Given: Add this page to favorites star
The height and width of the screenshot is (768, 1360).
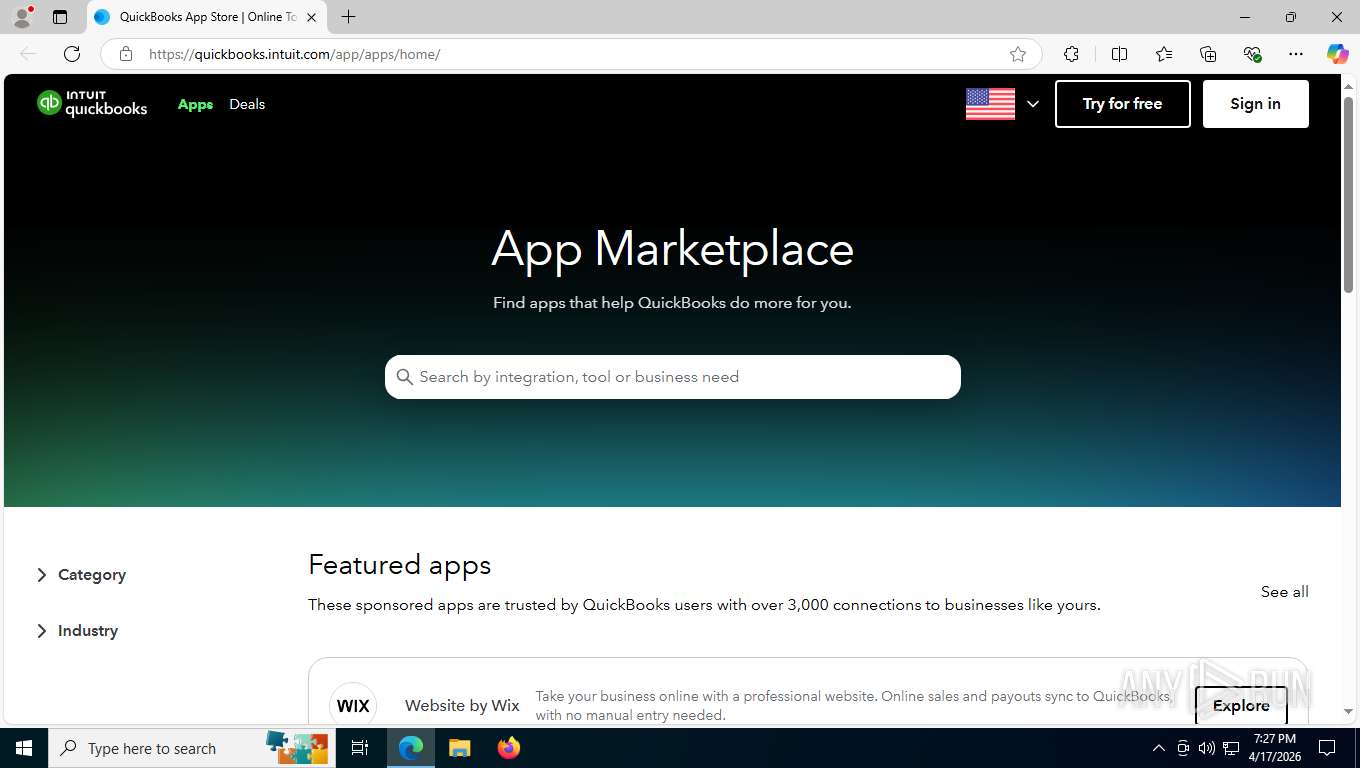Looking at the screenshot, I should 1017,54.
